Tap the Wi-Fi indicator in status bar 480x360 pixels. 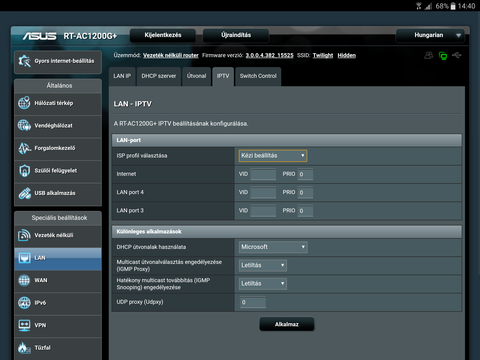coord(419,6)
